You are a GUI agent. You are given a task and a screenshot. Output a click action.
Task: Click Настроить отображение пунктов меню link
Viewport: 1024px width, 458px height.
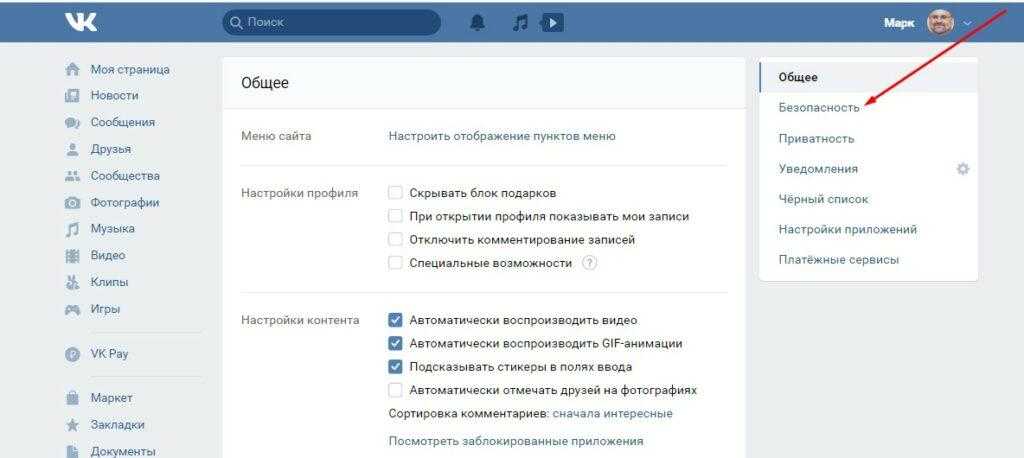[501, 136]
